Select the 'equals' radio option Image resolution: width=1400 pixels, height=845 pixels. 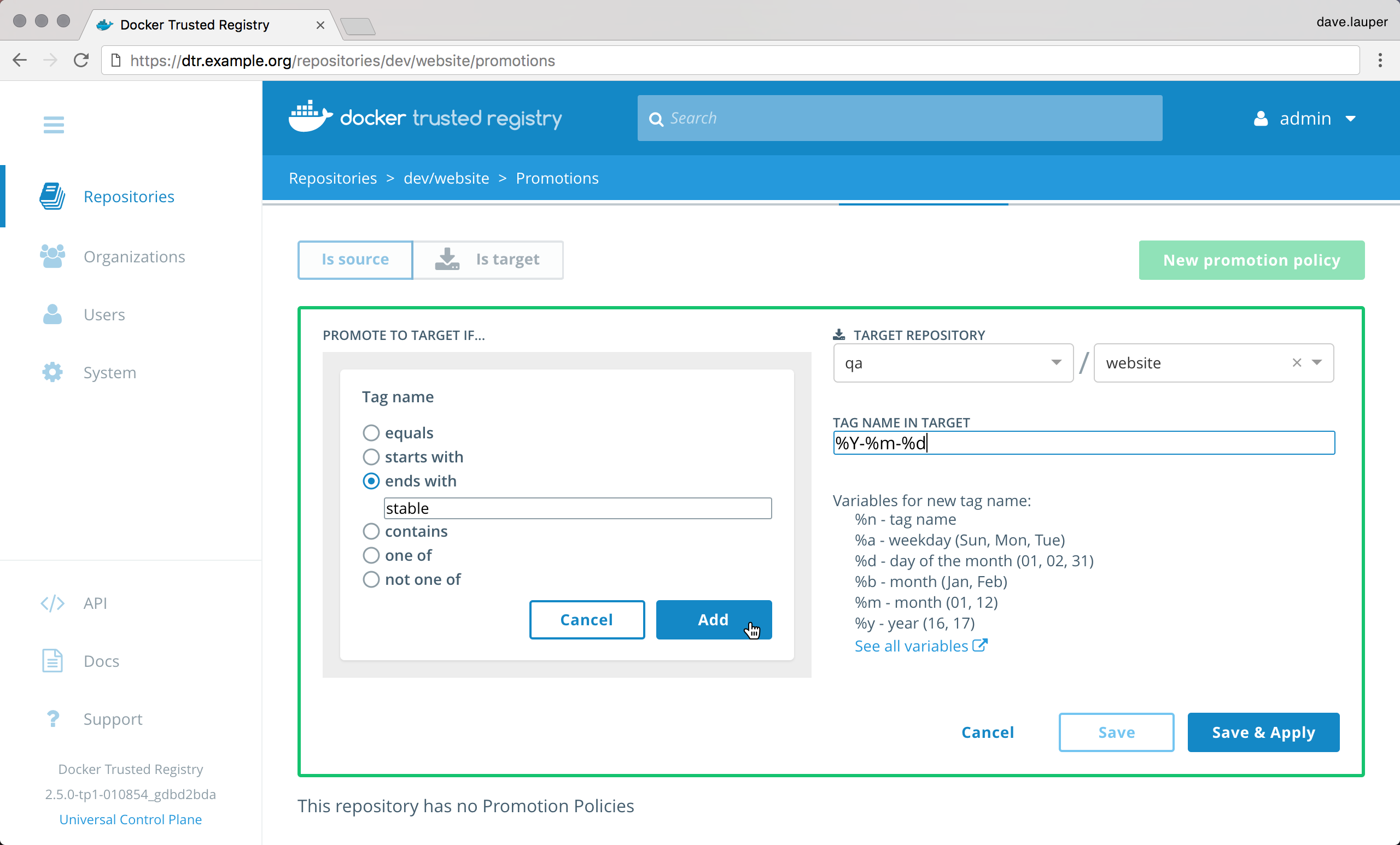(371, 433)
